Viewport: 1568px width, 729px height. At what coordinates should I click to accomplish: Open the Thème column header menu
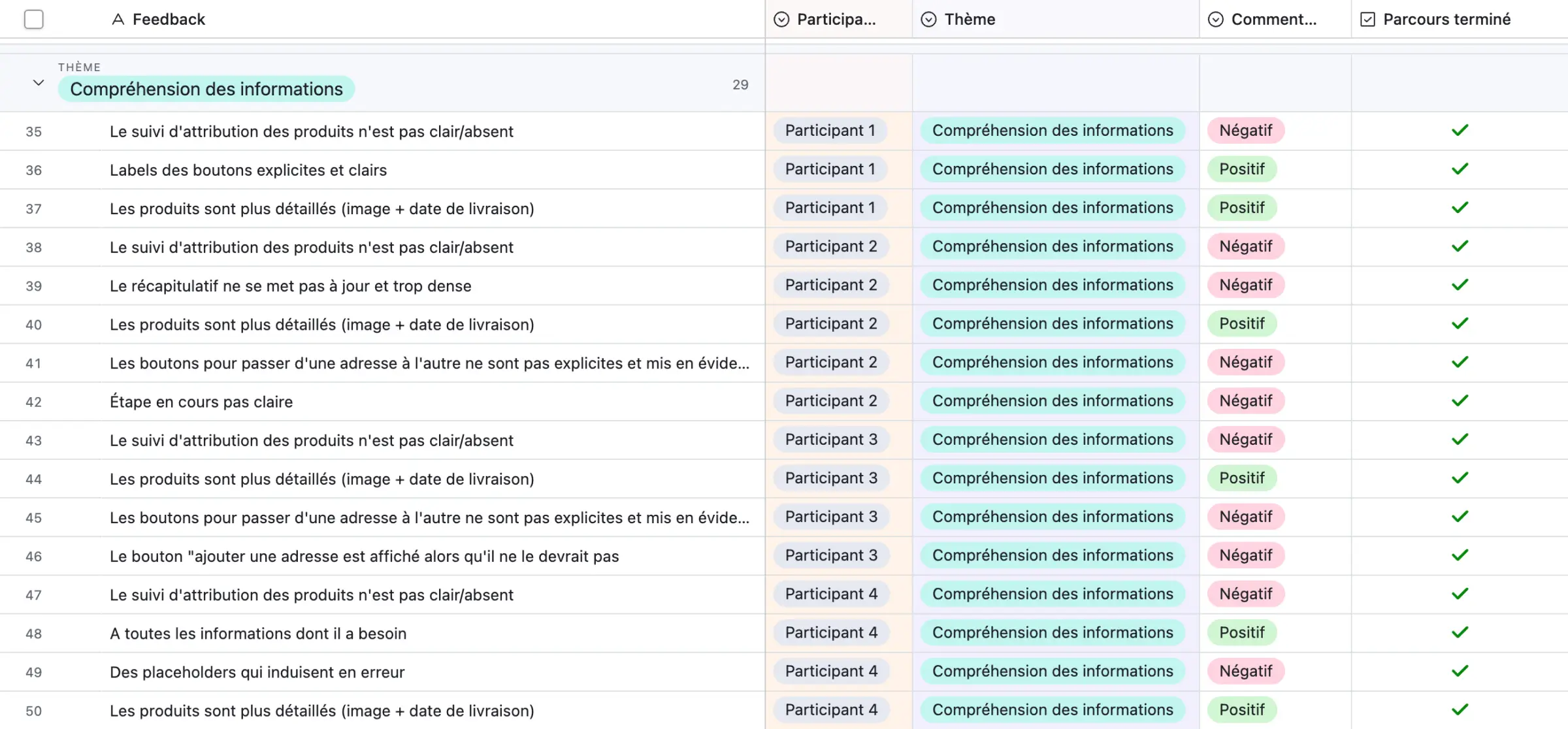pos(1055,20)
